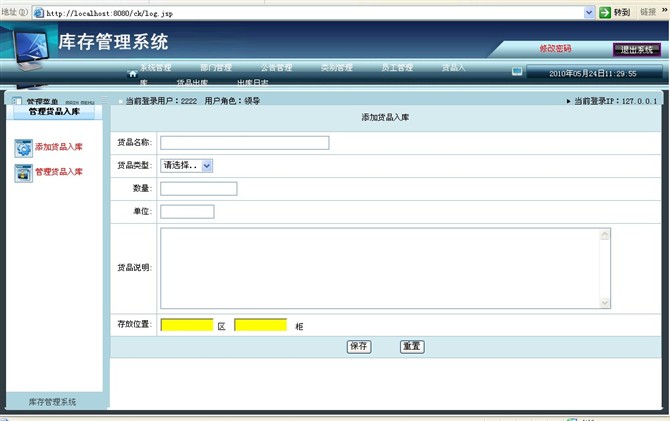The width and height of the screenshot is (670, 421).
Task: Open the 员工管理 menu
Action: [397, 68]
